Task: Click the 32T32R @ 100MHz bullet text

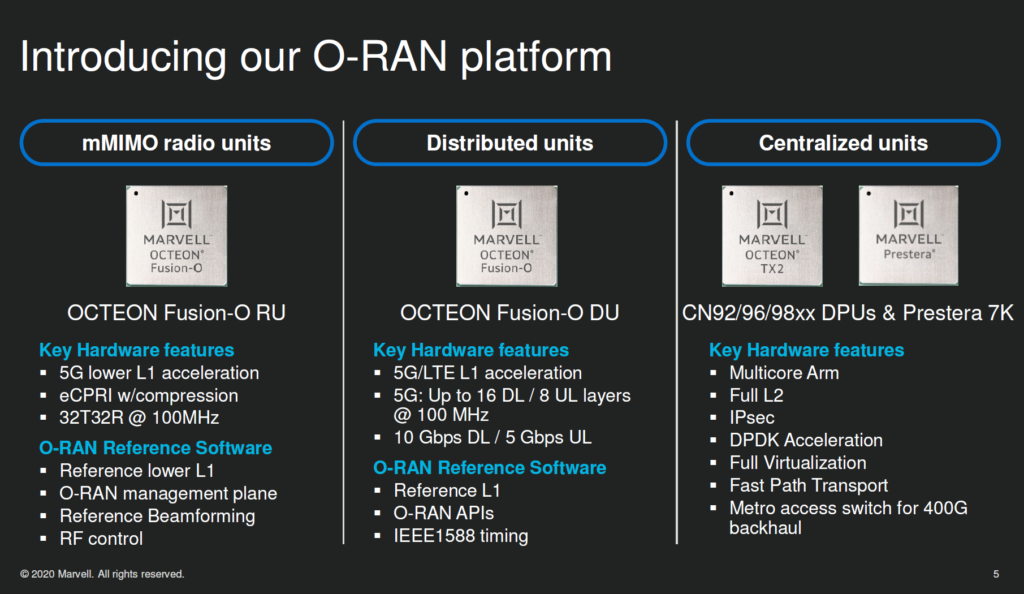Action: tap(139, 418)
